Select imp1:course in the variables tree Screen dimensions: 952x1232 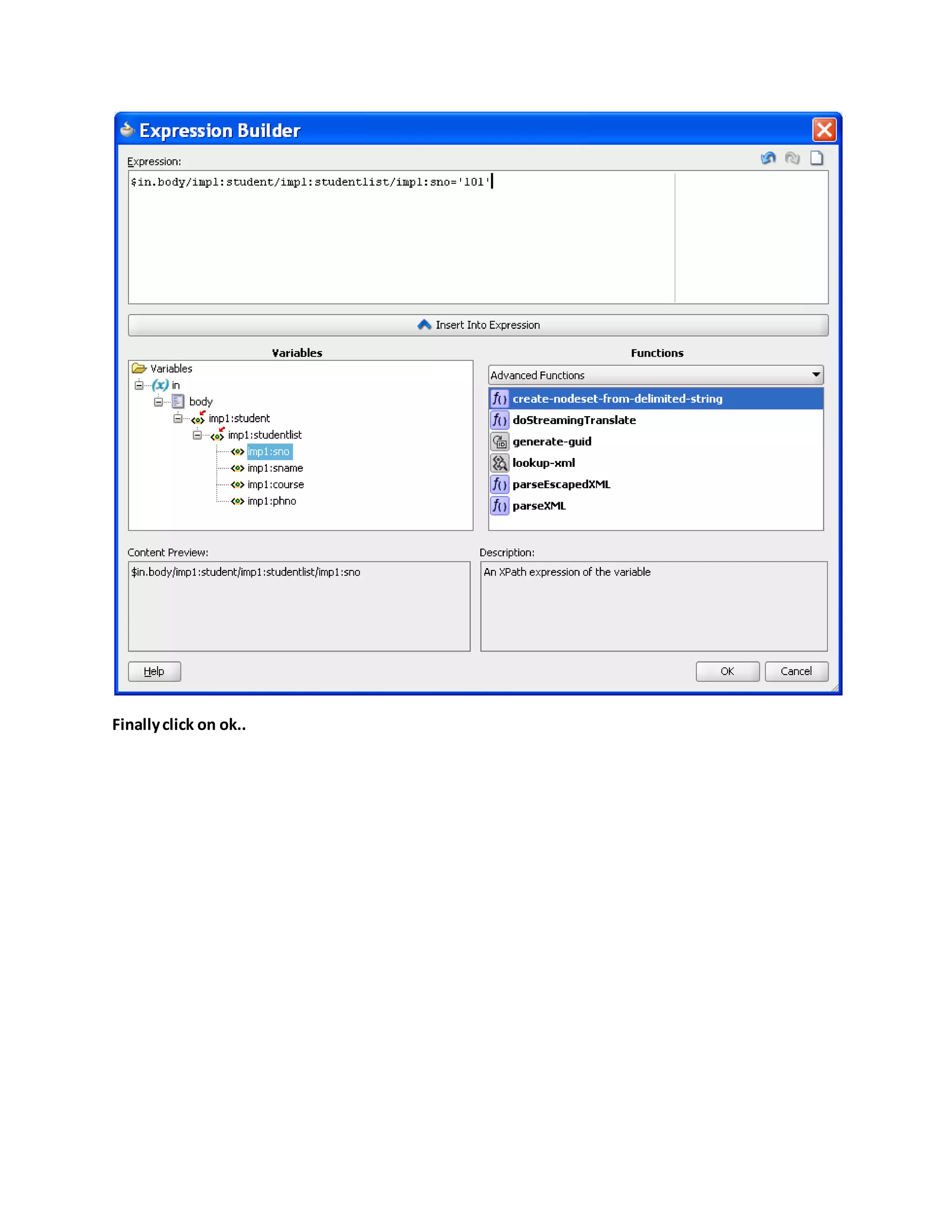point(275,484)
